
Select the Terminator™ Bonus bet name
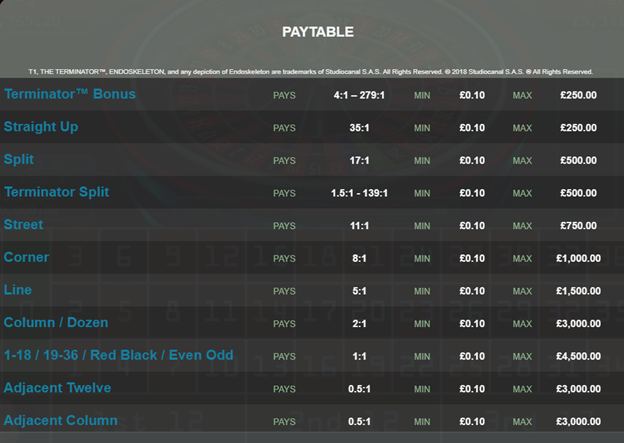pyautogui.click(x=70, y=94)
